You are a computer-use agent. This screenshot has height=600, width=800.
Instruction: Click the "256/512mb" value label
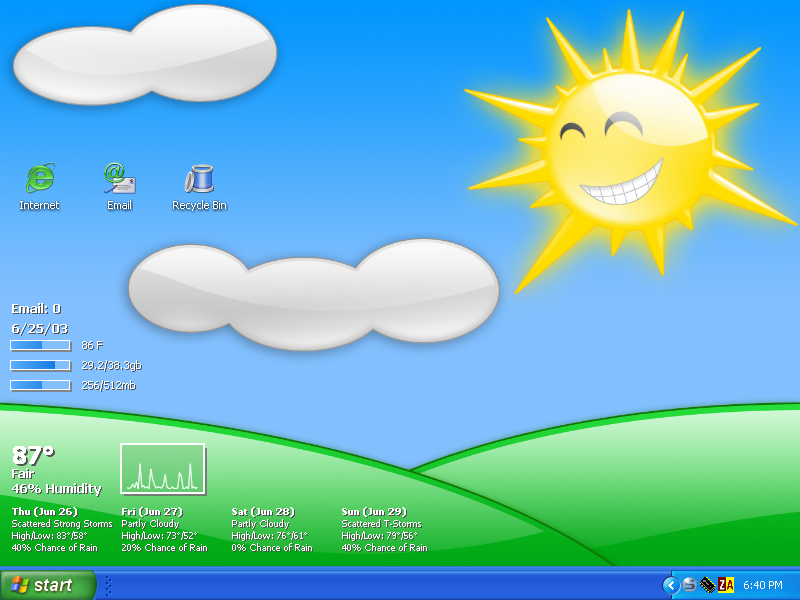click(x=109, y=385)
